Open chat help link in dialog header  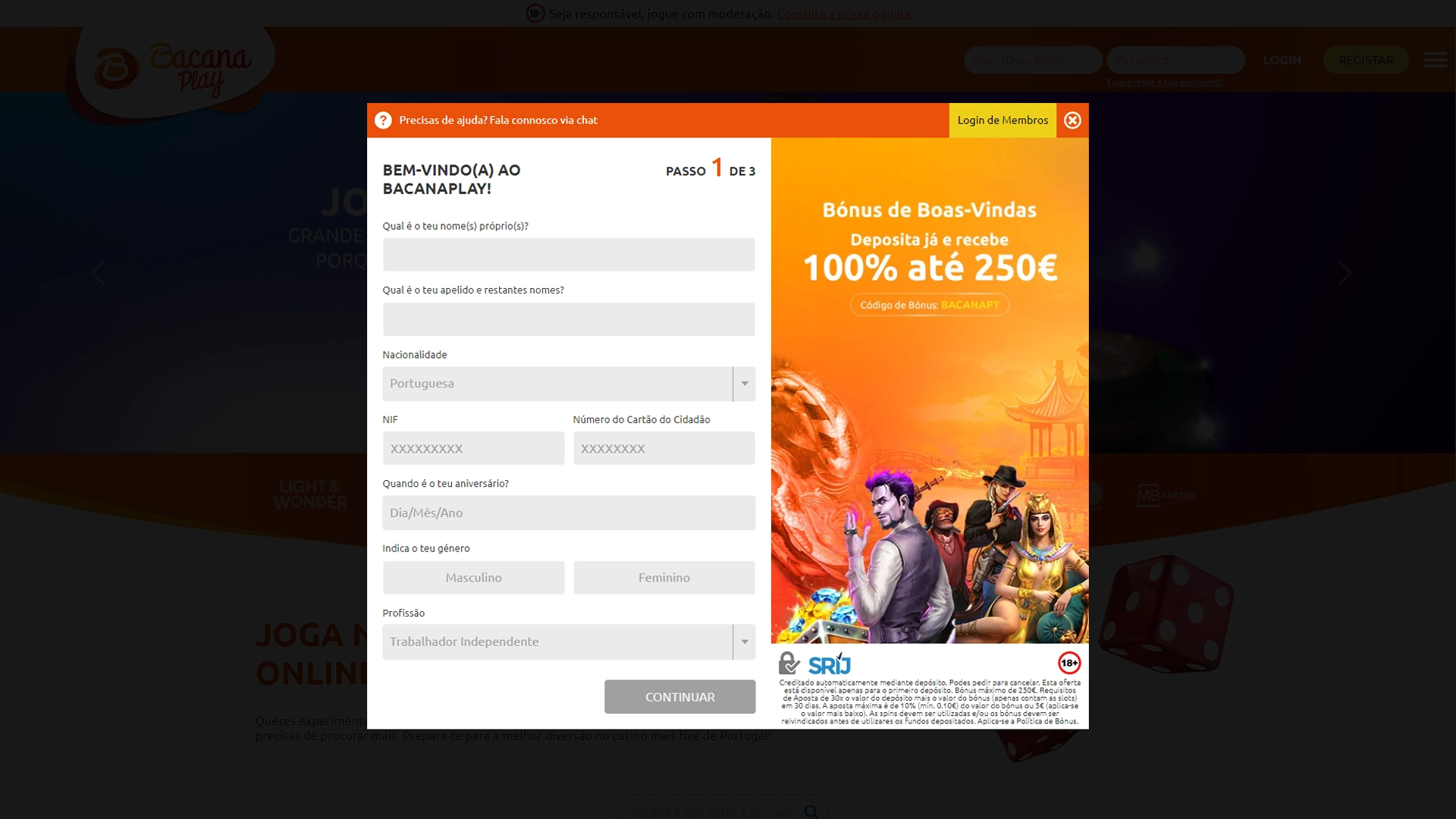point(498,120)
